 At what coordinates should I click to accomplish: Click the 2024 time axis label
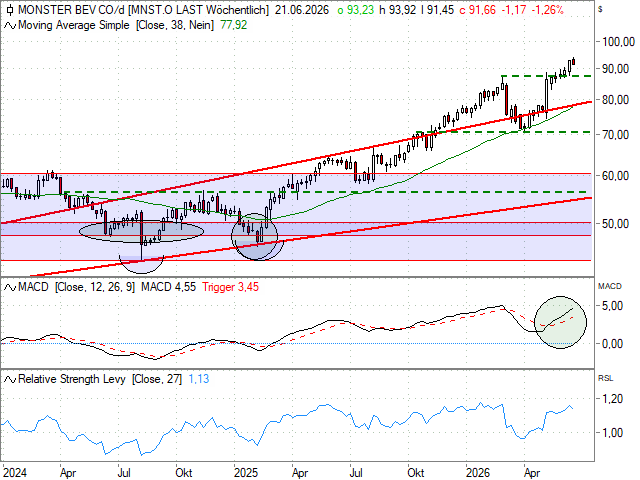click(15, 473)
